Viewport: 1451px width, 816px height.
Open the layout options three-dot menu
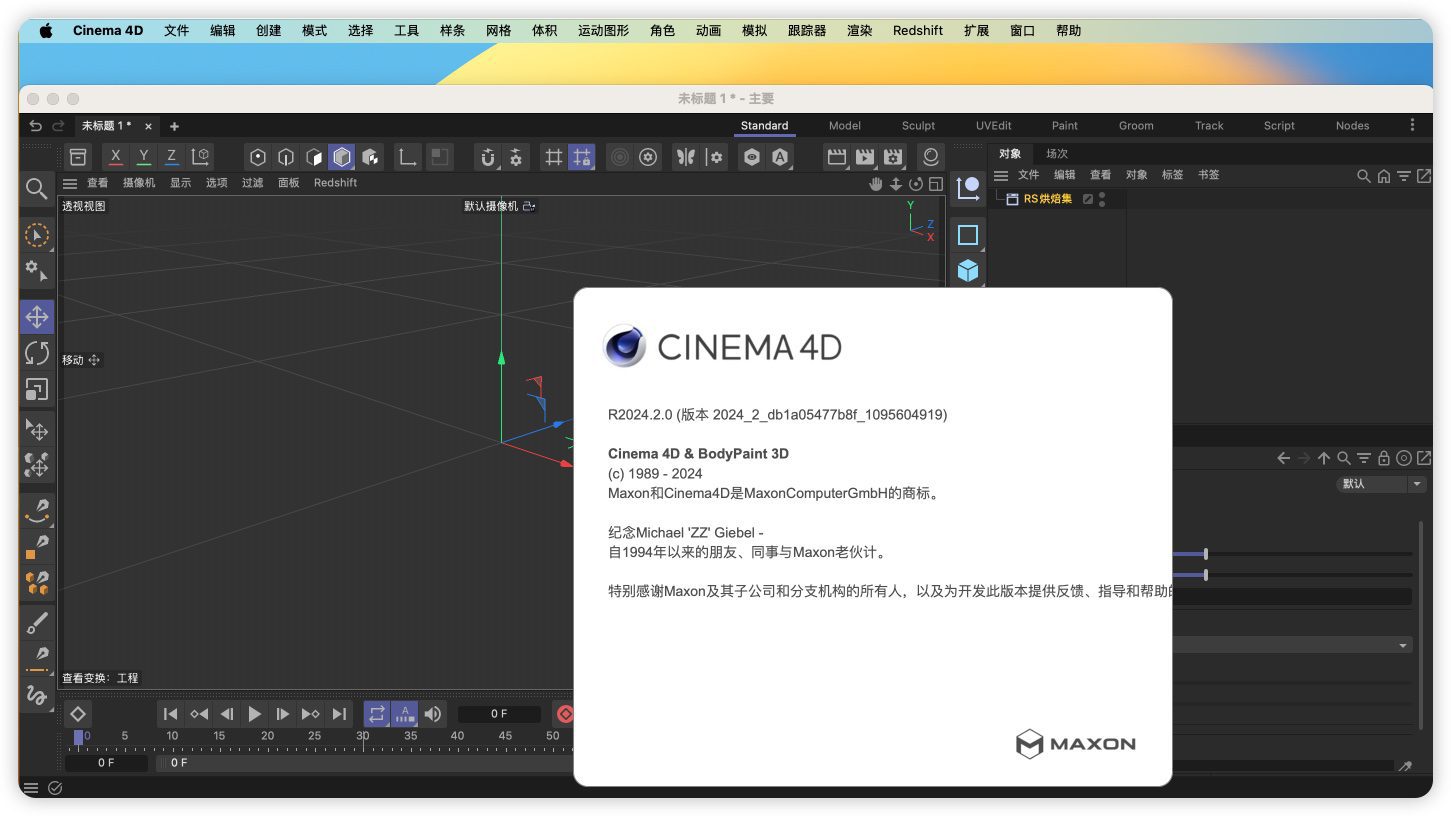point(1412,125)
